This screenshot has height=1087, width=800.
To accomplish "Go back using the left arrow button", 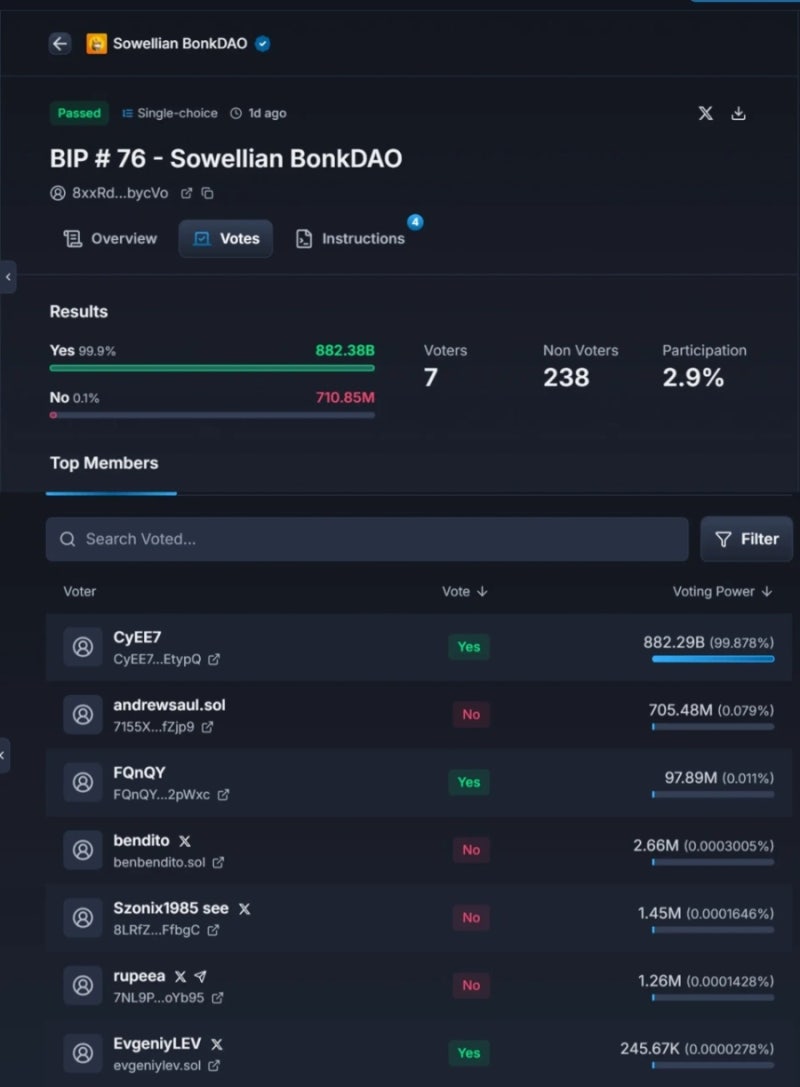I will (x=60, y=44).
